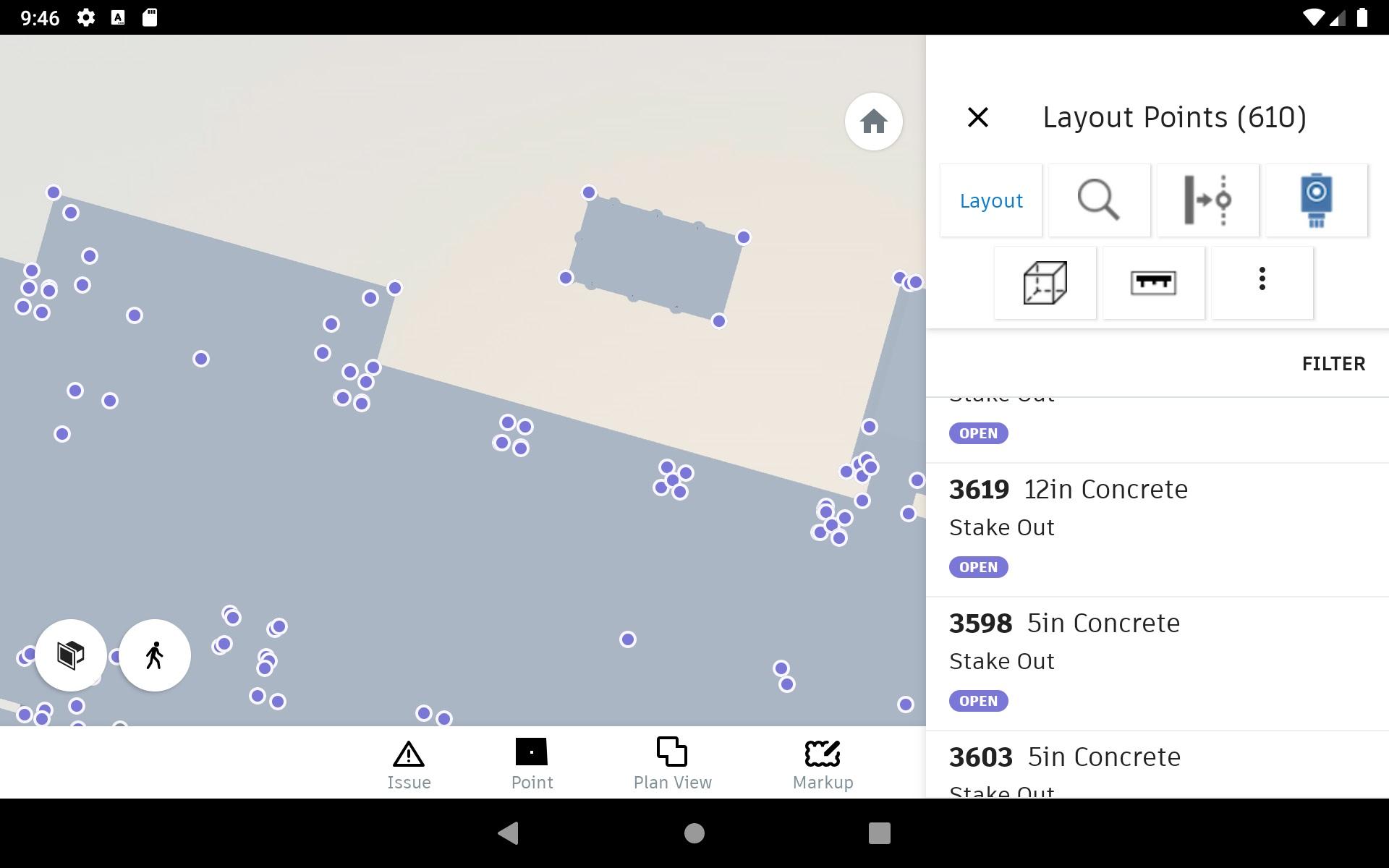Viewport: 1389px width, 868px height.
Task: Select layout point 3619 12in Concrete
Action: (x=1157, y=530)
